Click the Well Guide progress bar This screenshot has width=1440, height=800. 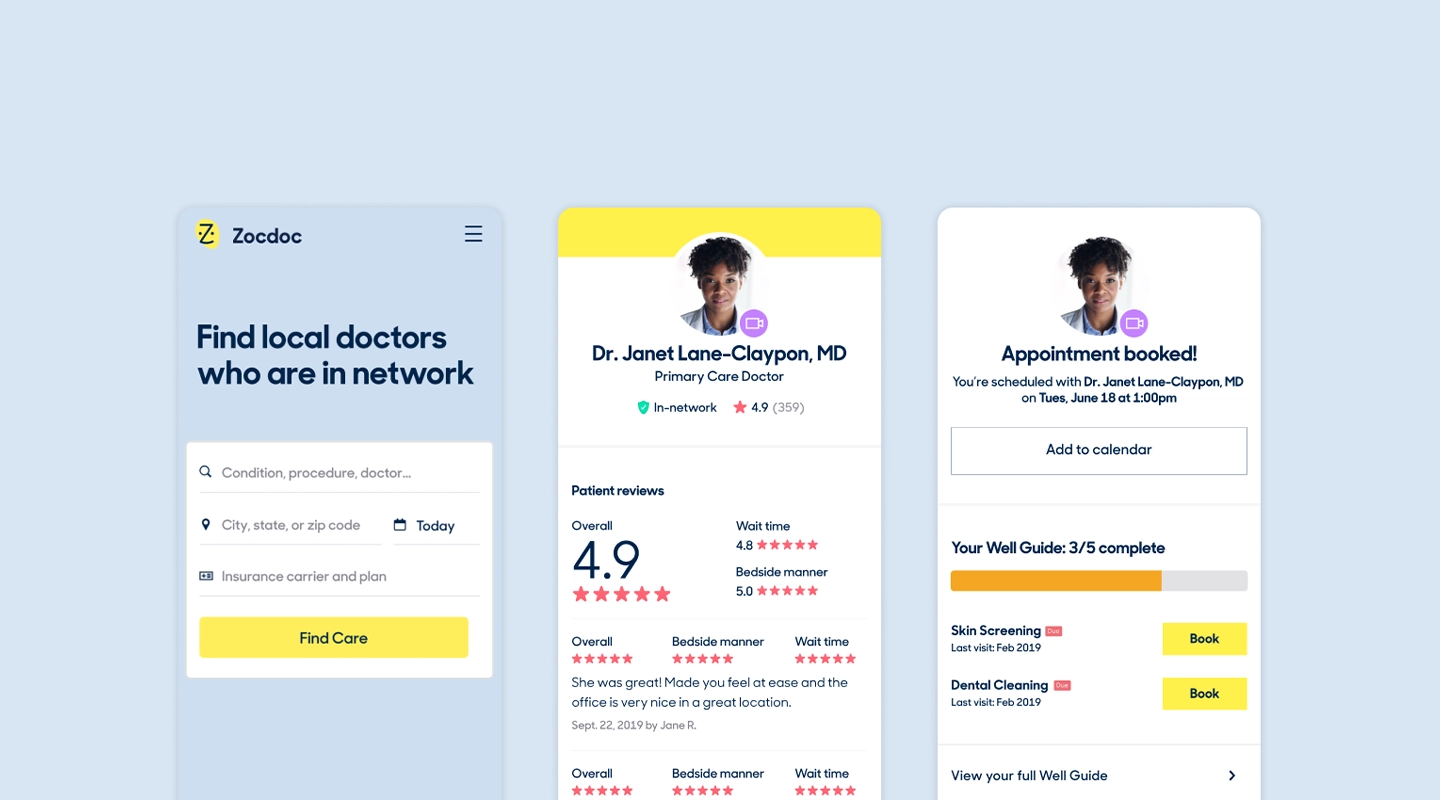tap(1099, 581)
